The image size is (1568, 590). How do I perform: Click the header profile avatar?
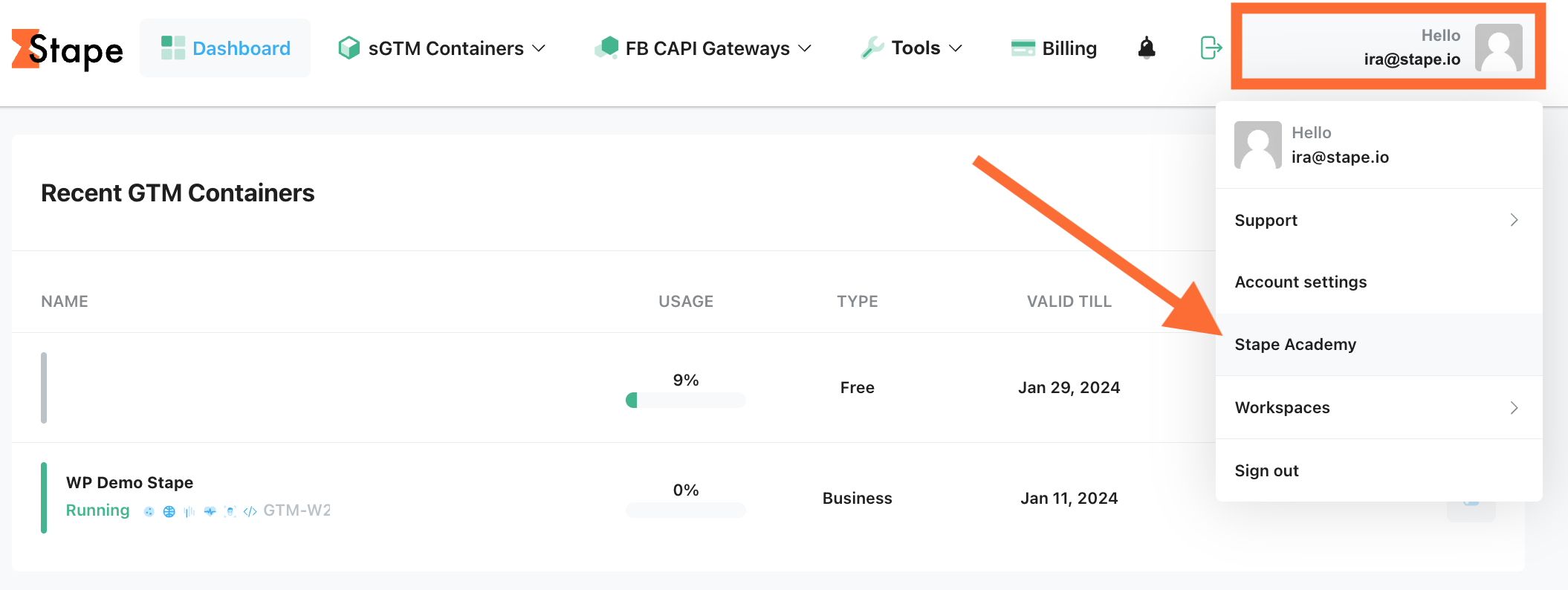(x=1499, y=48)
